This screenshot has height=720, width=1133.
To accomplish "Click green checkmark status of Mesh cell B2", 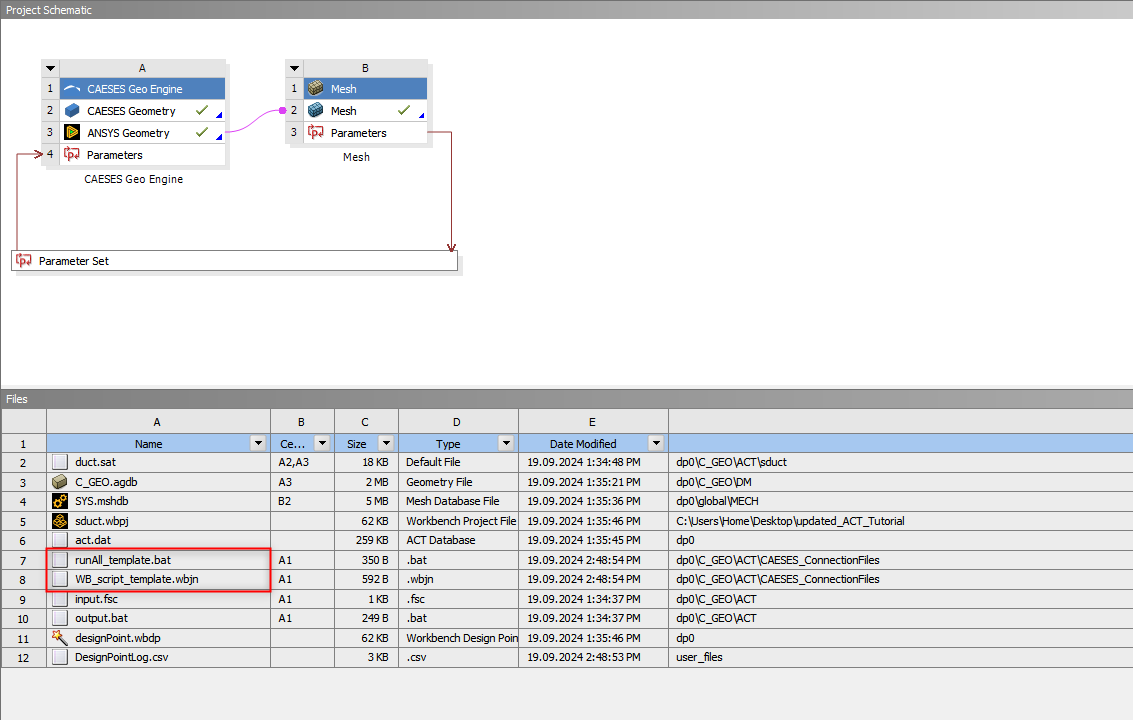I will pos(404,110).
